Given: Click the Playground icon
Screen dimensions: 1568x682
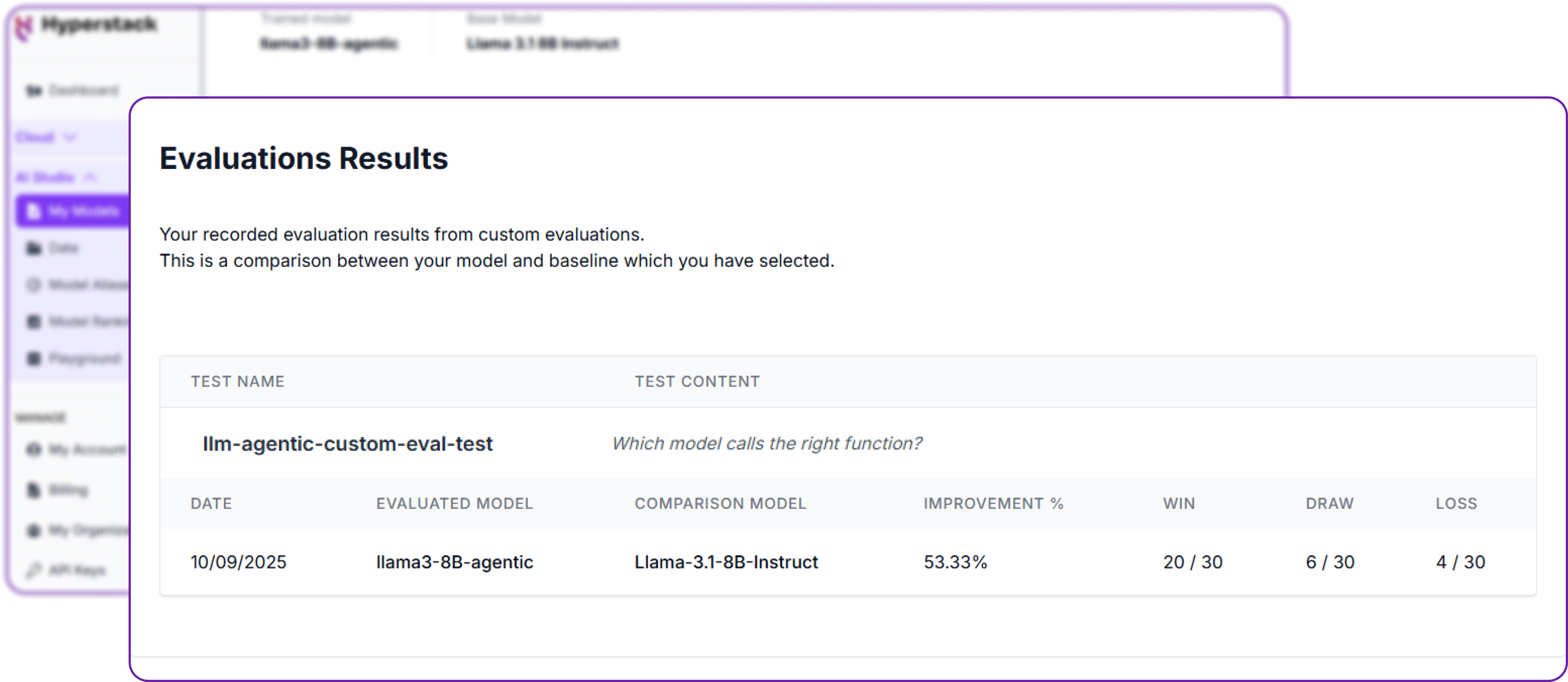Looking at the screenshot, I should pos(34,358).
